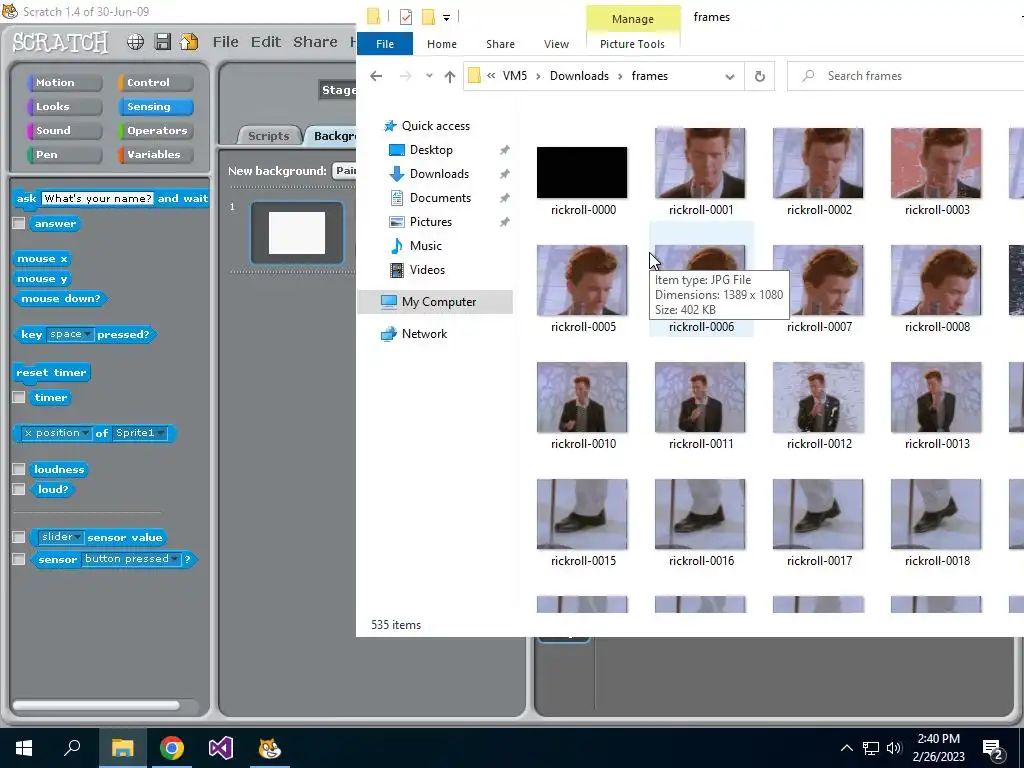Select the rickroll-0000 black thumbnail
1024x768 pixels.
pos(582,172)
